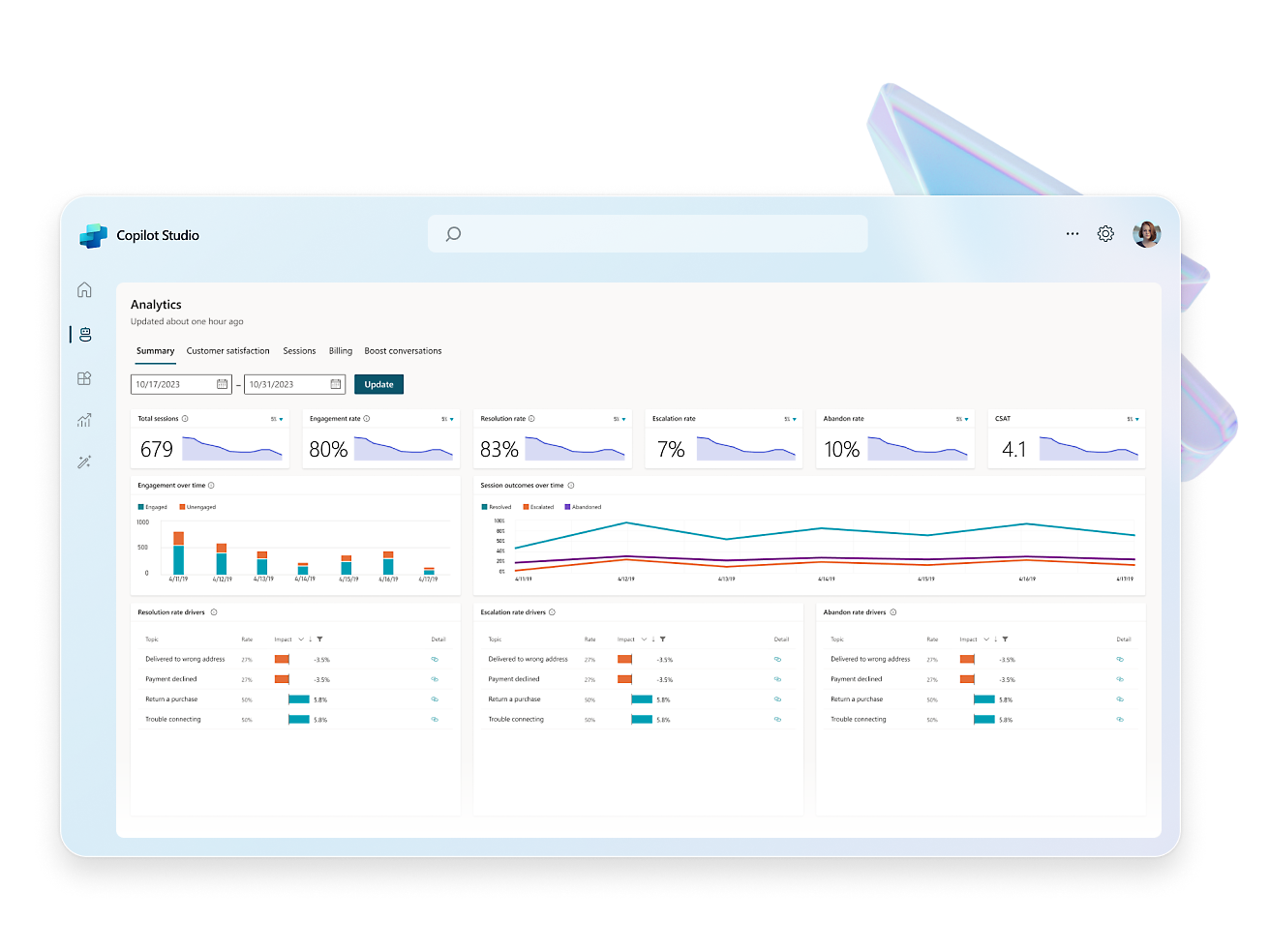Screen dimensions: 1270x952
Task: Select the Unengaged color swatch in legend
Action: 182,507
